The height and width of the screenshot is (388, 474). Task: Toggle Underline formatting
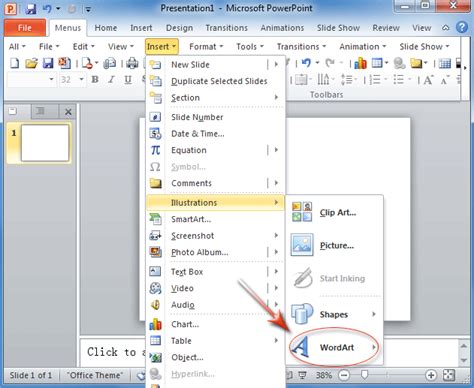click(x=128, y=79)
